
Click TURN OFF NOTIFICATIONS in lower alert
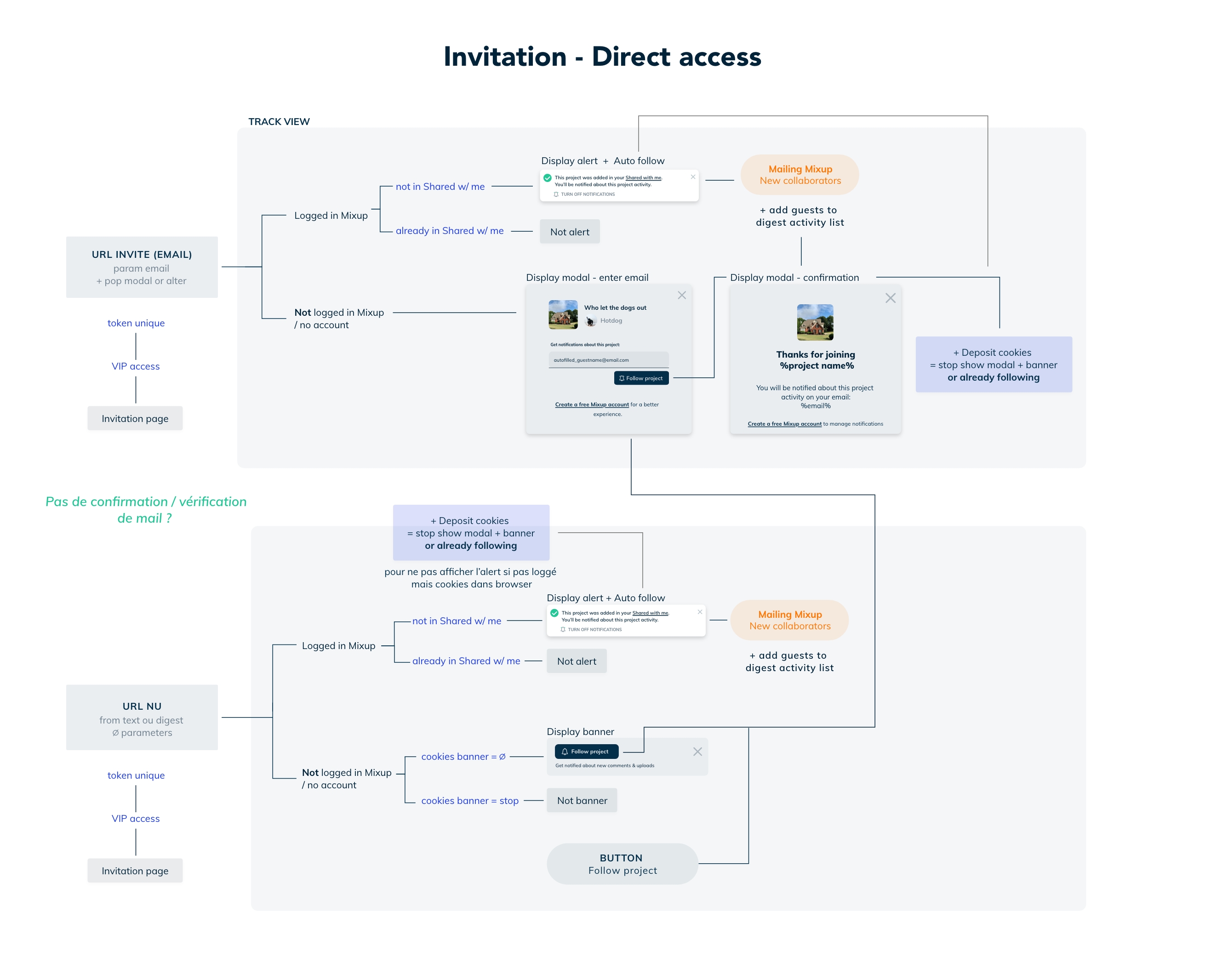point(591,629)
